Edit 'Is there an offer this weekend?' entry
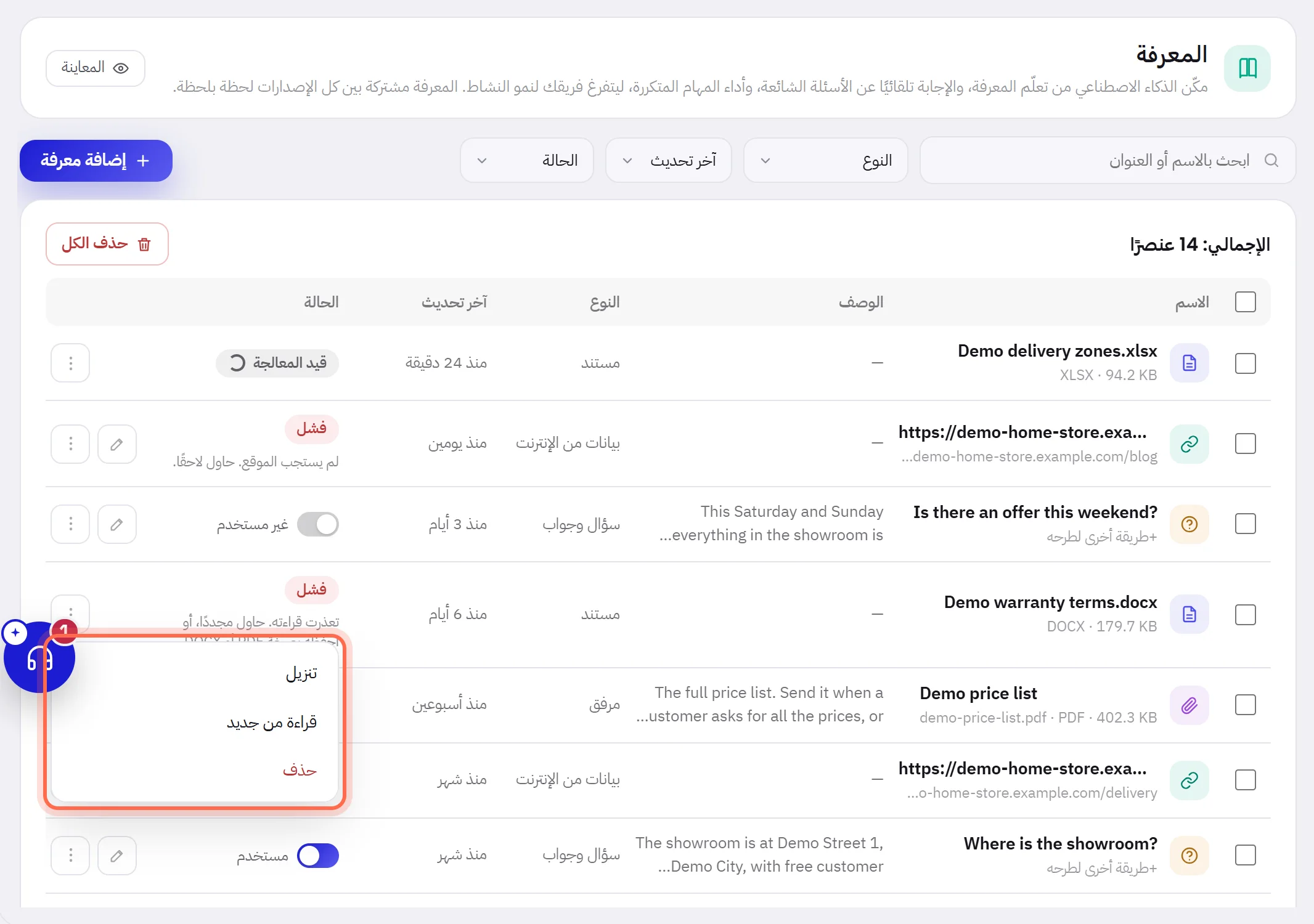Image resolution: width=1314 pixels, height=924 pixels. 117,524
